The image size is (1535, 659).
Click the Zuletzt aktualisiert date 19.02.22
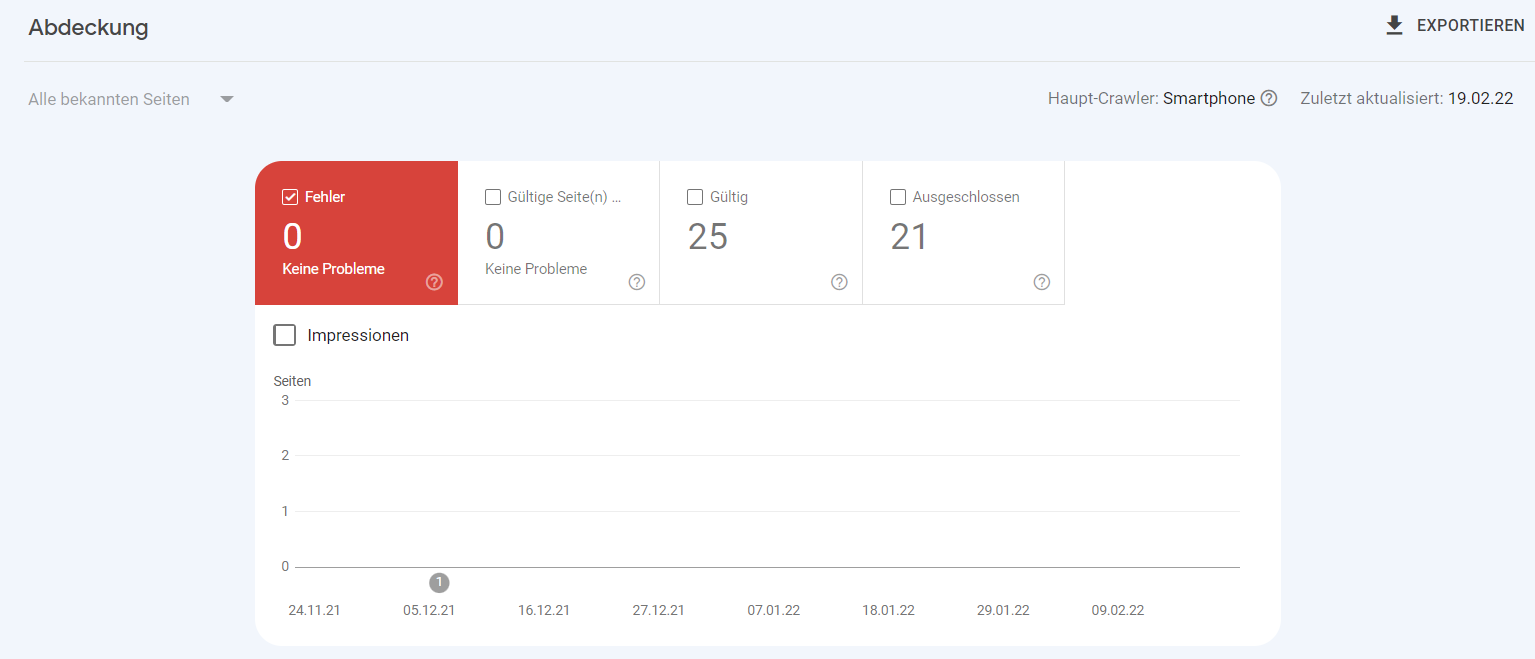(x=1482, y=98)
